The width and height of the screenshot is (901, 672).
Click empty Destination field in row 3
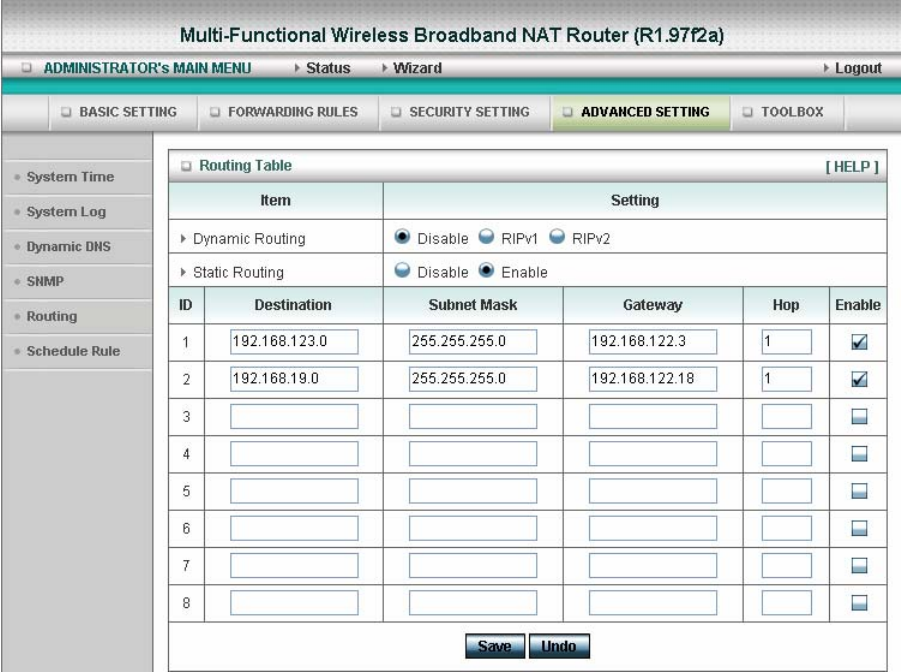click(294, 416)
